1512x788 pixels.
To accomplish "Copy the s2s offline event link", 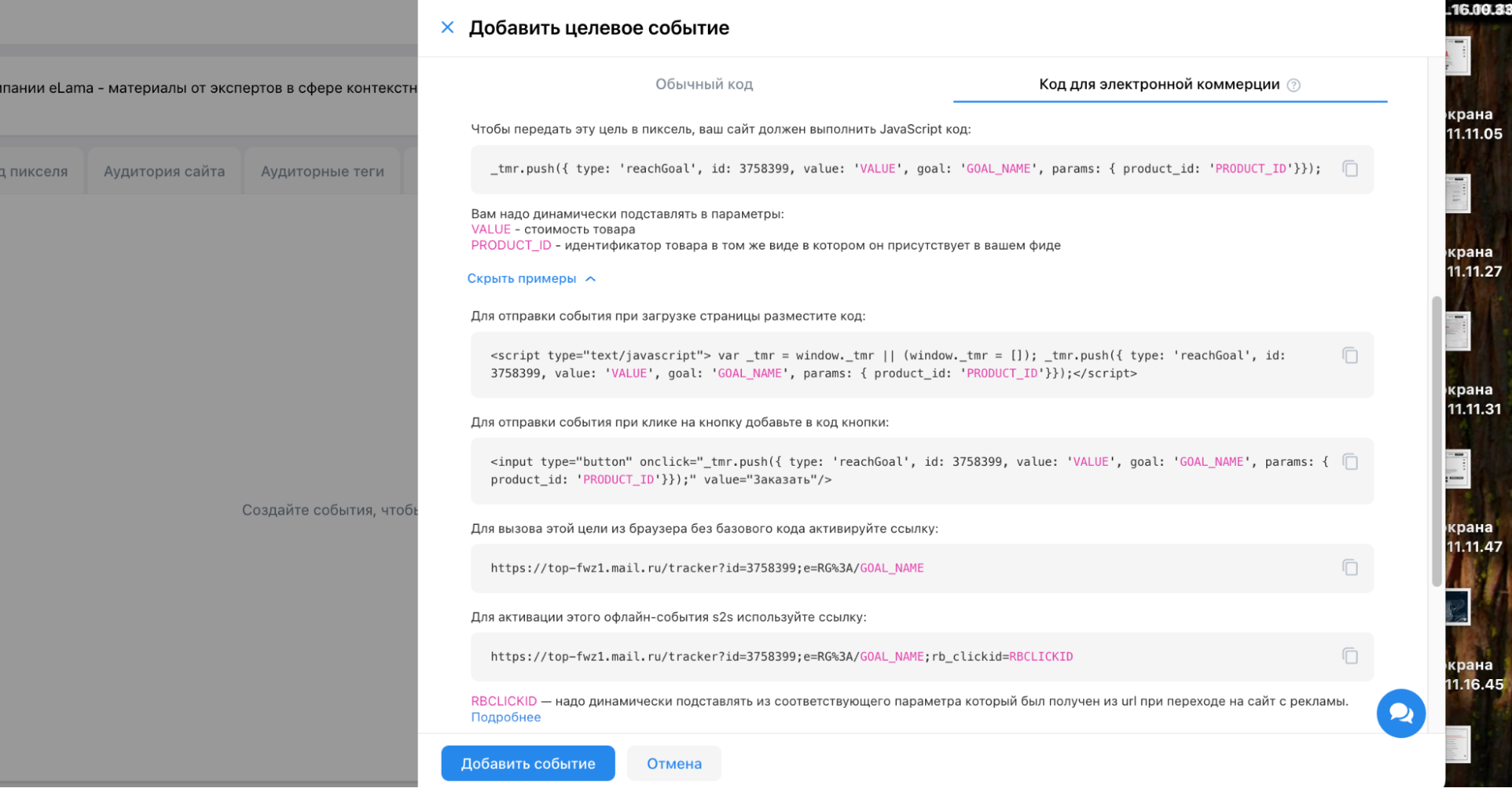I will (x=1349, y=656).
